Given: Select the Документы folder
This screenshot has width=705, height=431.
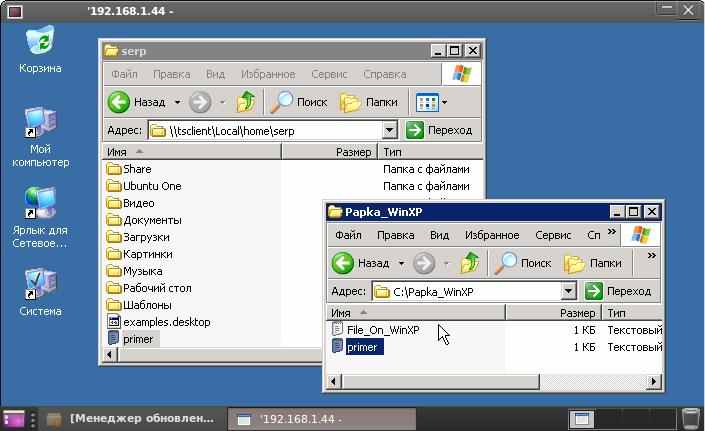Looking at the screenshot, I should click(x=144, y=220).
